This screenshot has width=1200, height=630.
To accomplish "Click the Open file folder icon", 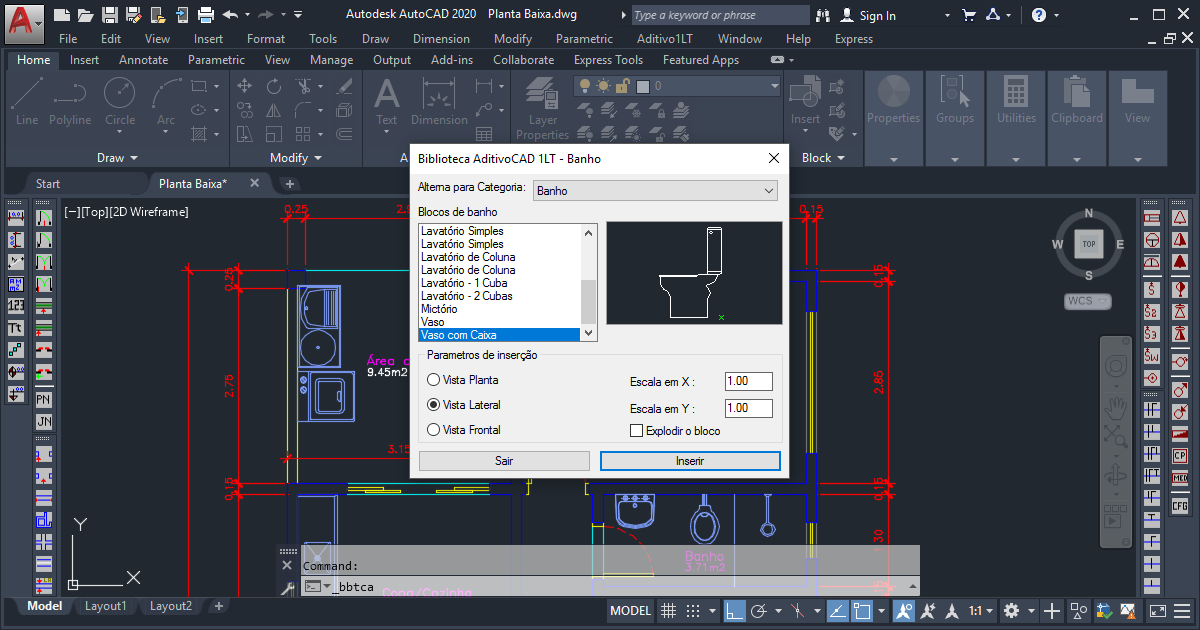I will (86, 15).
